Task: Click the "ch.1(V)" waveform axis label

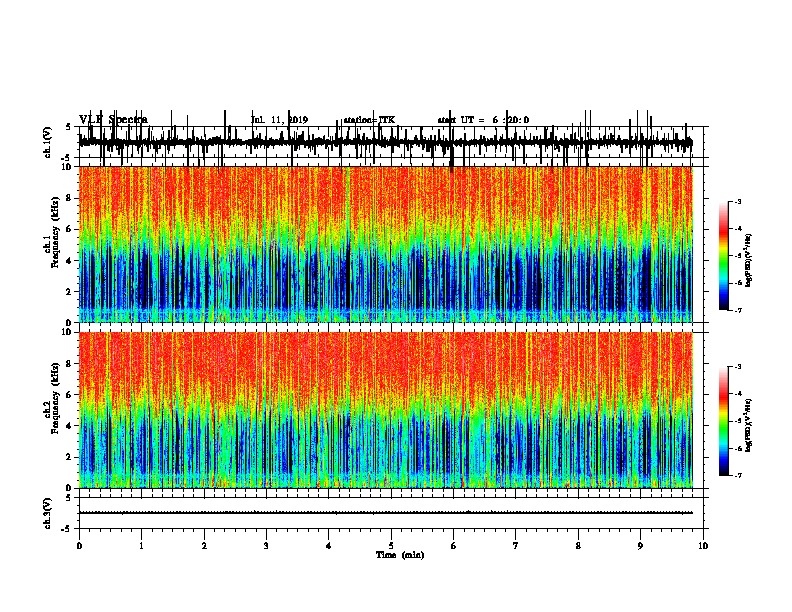Action: [48, 142]
